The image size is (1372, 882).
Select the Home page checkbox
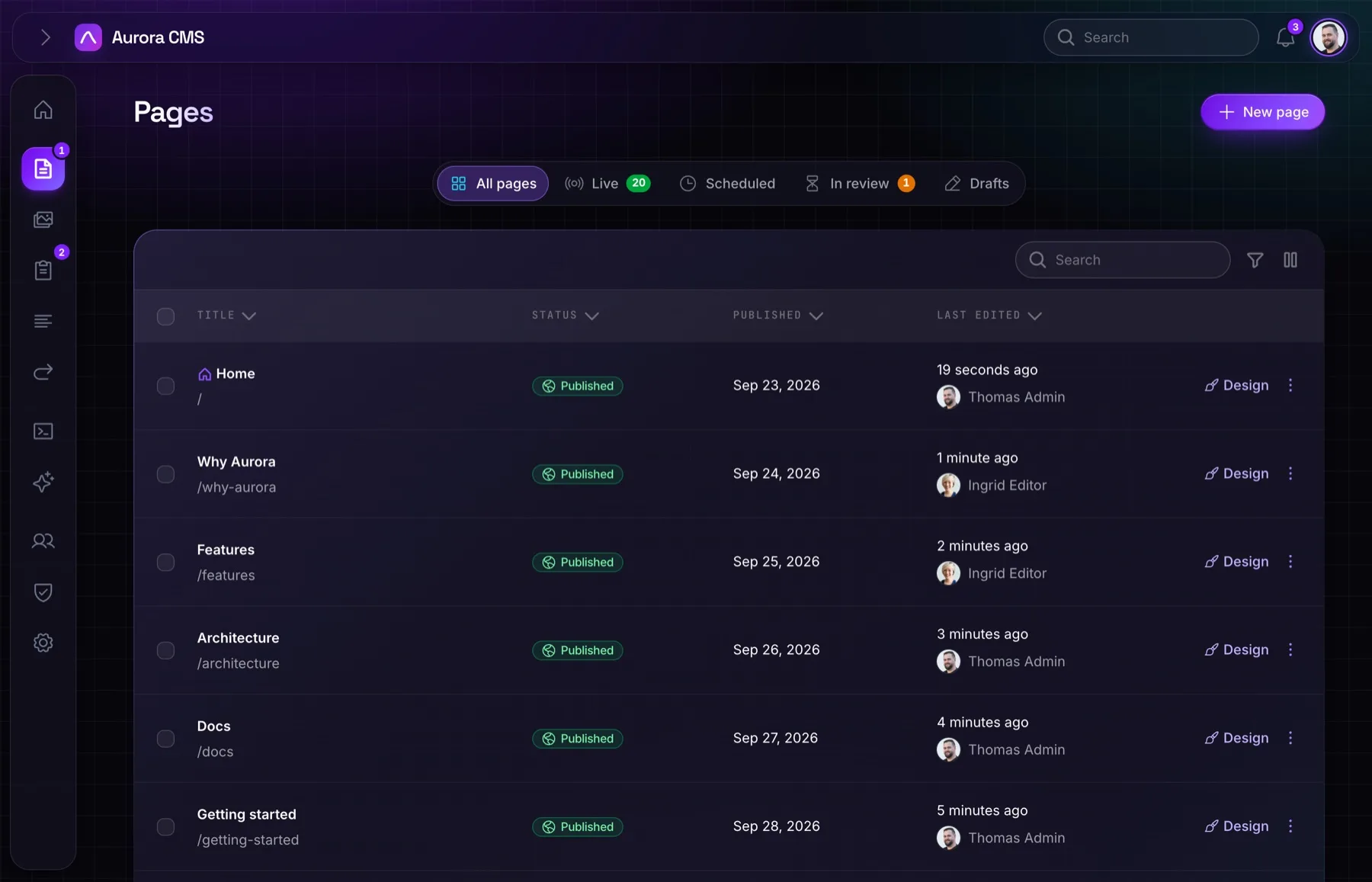165,386
